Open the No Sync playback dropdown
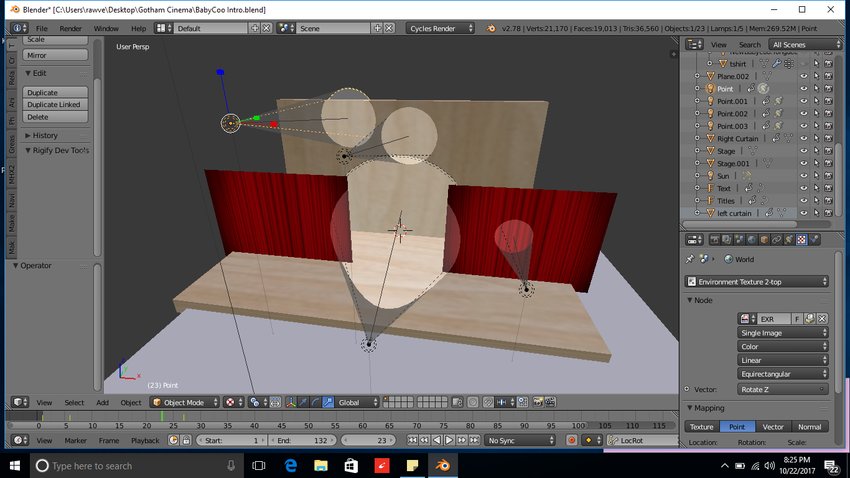 520,441
